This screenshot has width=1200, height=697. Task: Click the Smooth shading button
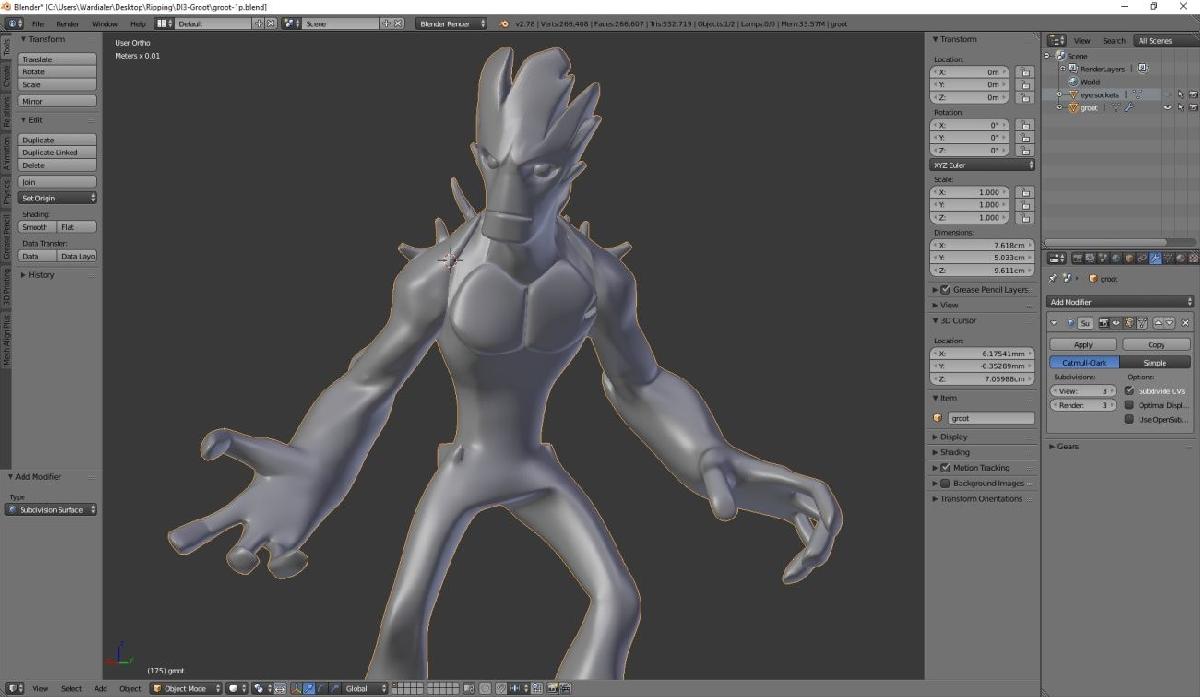(36, 227)
